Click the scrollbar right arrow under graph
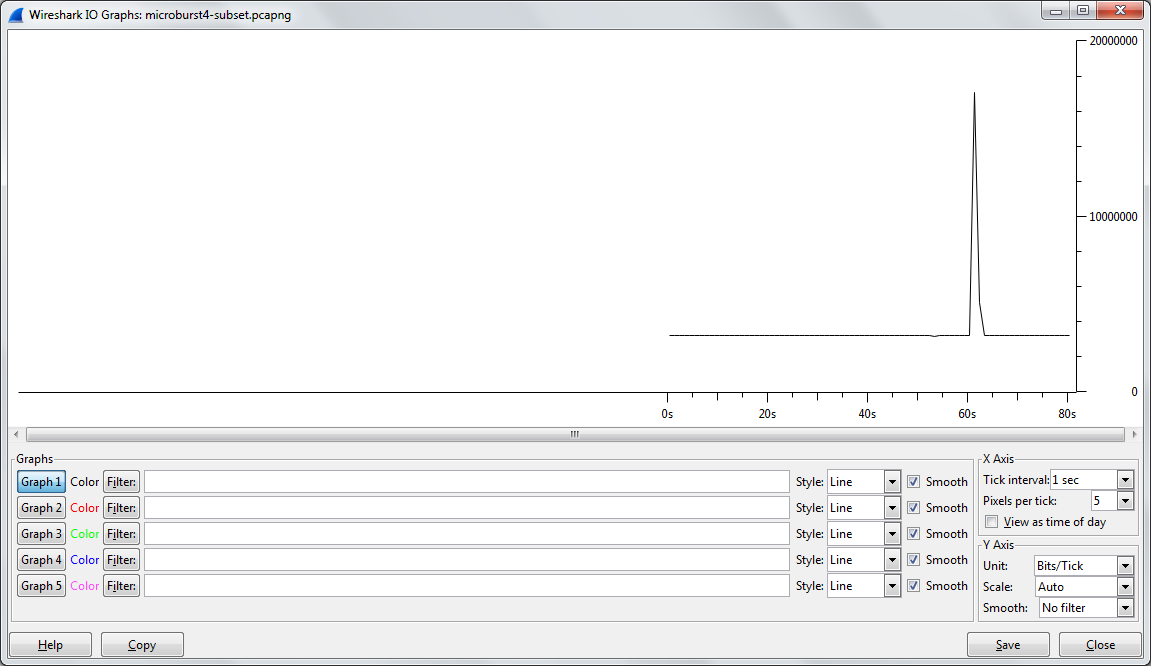 [x=1133, y=435]
